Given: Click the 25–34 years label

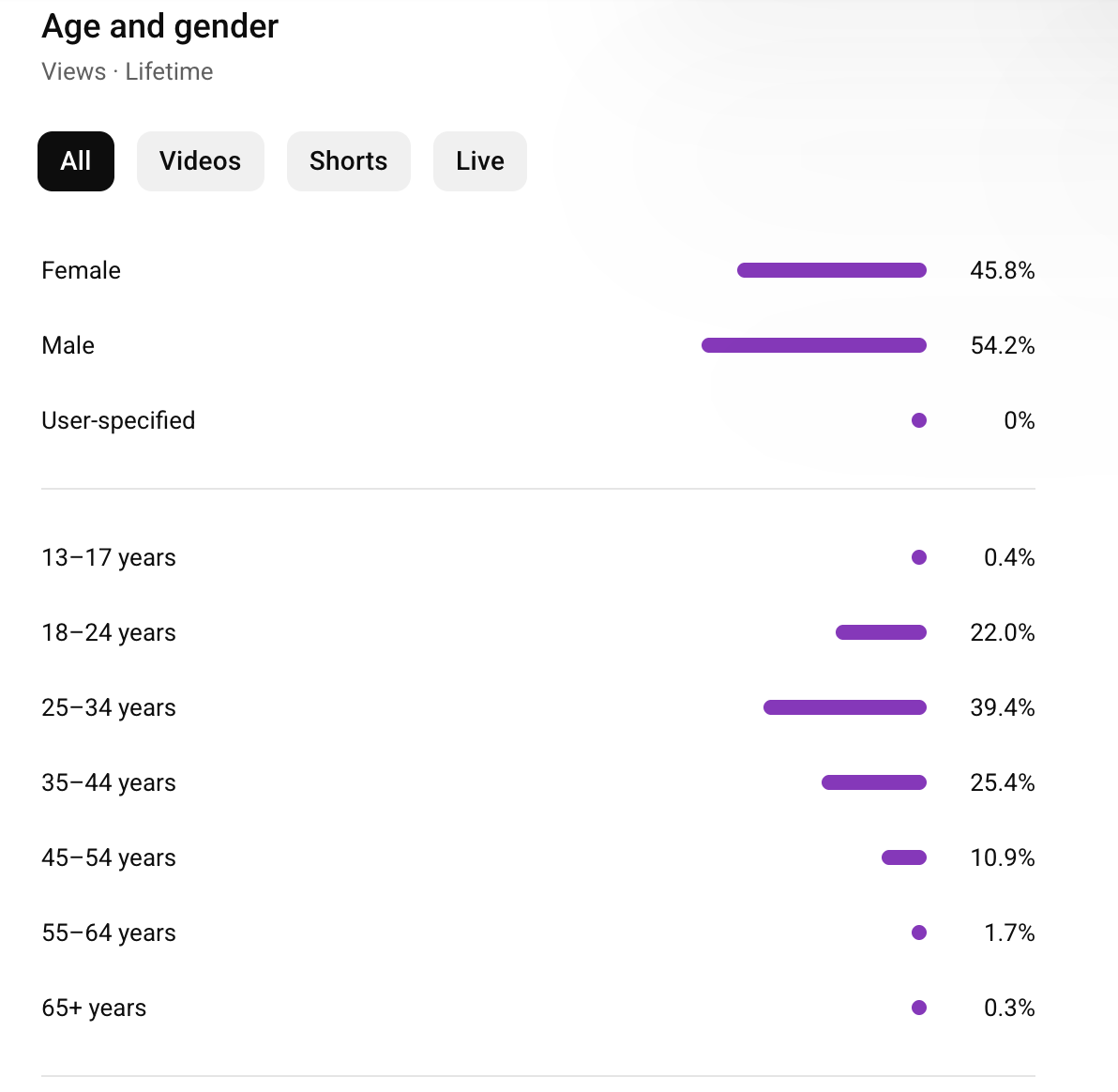Looking at the screenshot, I should click(x=109, y=707).
